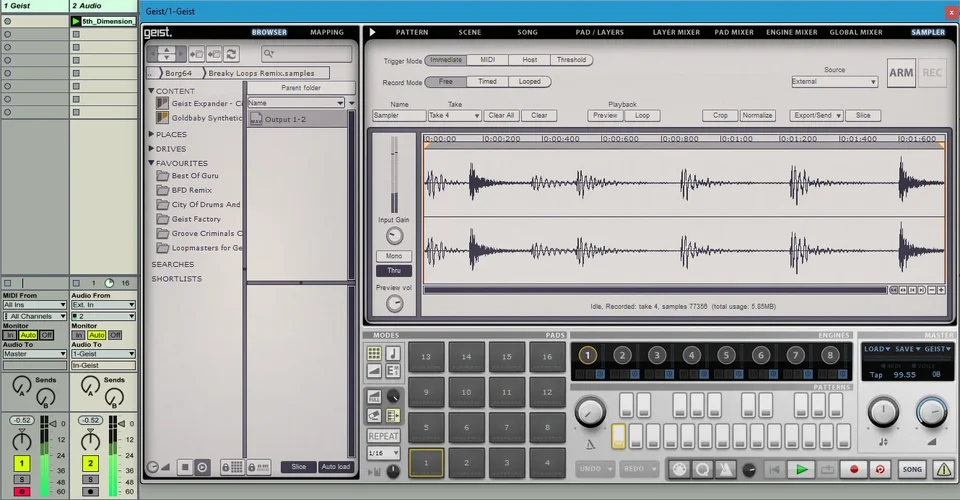Click the browser stop preview icon
960x500 pixels.
[185, 467]
